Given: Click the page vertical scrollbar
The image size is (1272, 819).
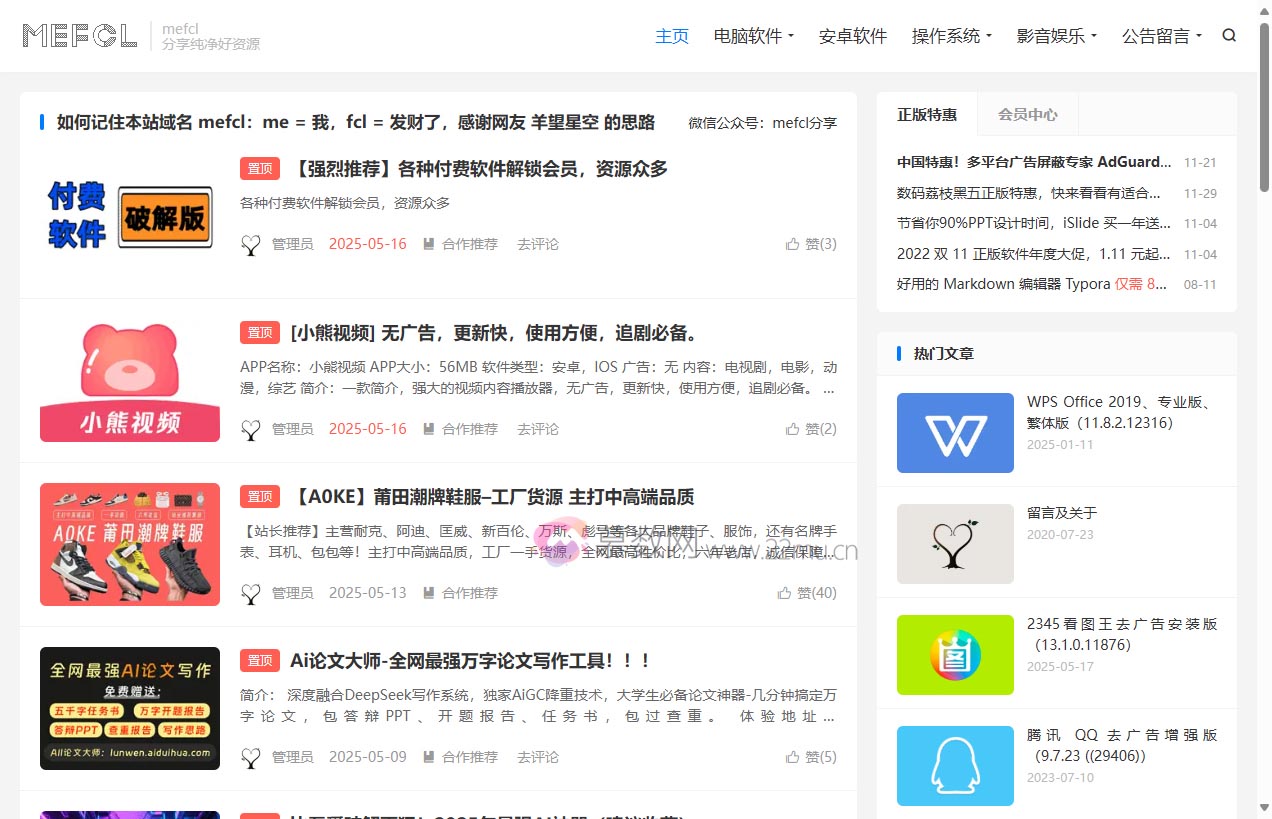Looking at the screenshot, I should click(x=1265, y=400).
